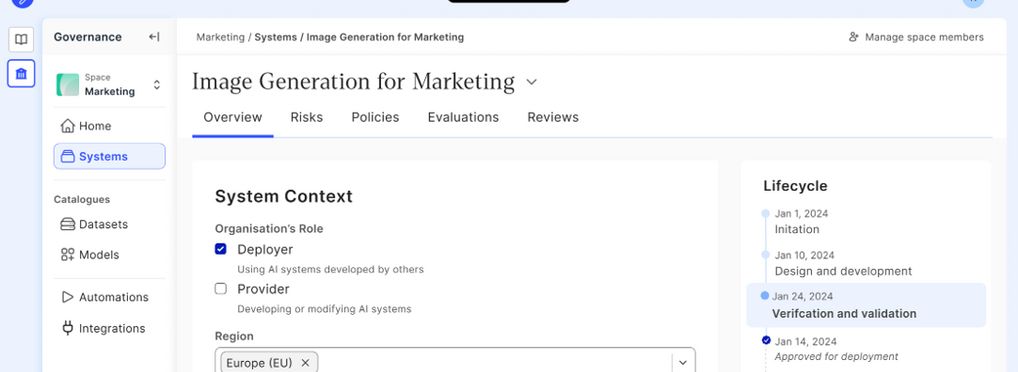Viewport: 1018px width, 372px height.
Task: Open the book library icon in left rail
Action: [x=21, y=40]
